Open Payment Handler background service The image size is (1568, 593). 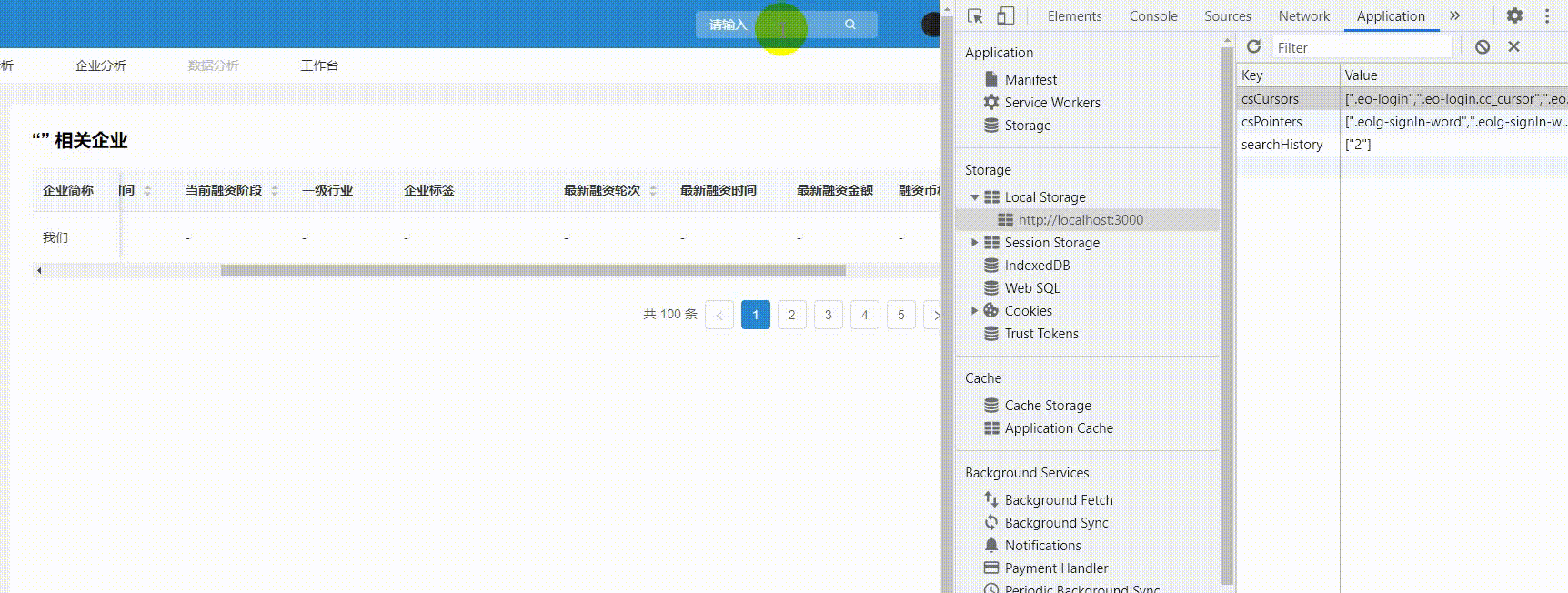tap(1056, 568)
